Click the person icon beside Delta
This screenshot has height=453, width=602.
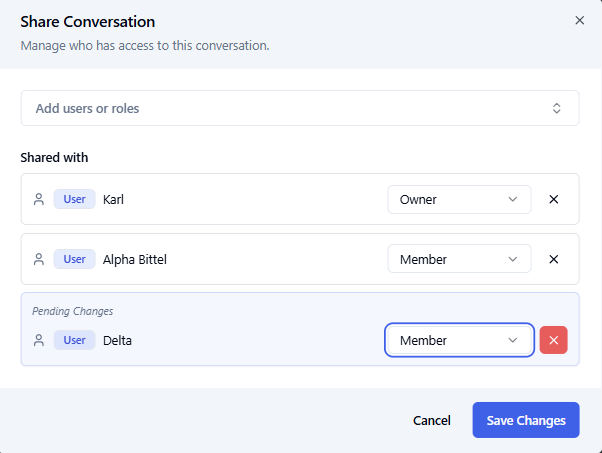[x=39, y=340]
